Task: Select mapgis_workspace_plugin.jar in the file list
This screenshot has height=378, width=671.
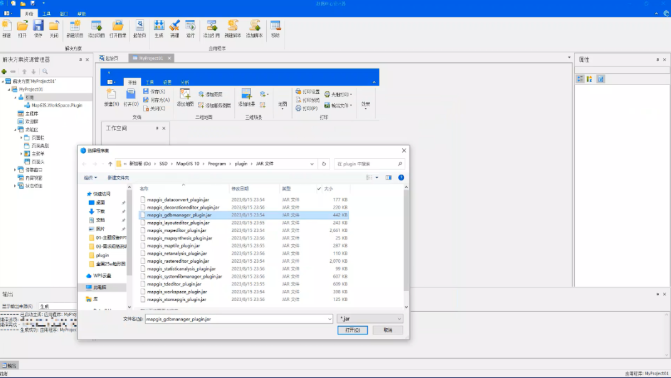Action: pyautogui.click(x=177, y=292)
